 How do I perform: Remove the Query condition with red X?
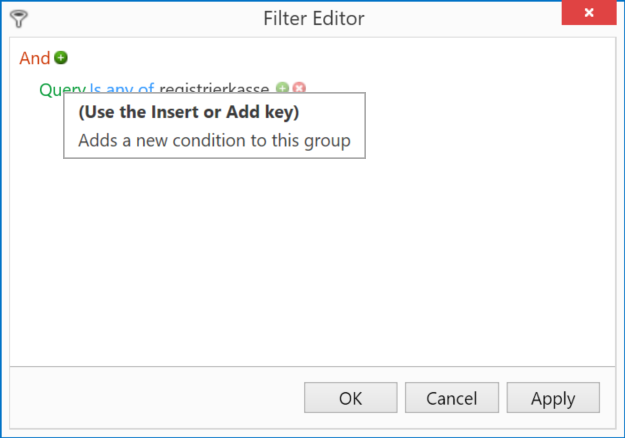299,87
